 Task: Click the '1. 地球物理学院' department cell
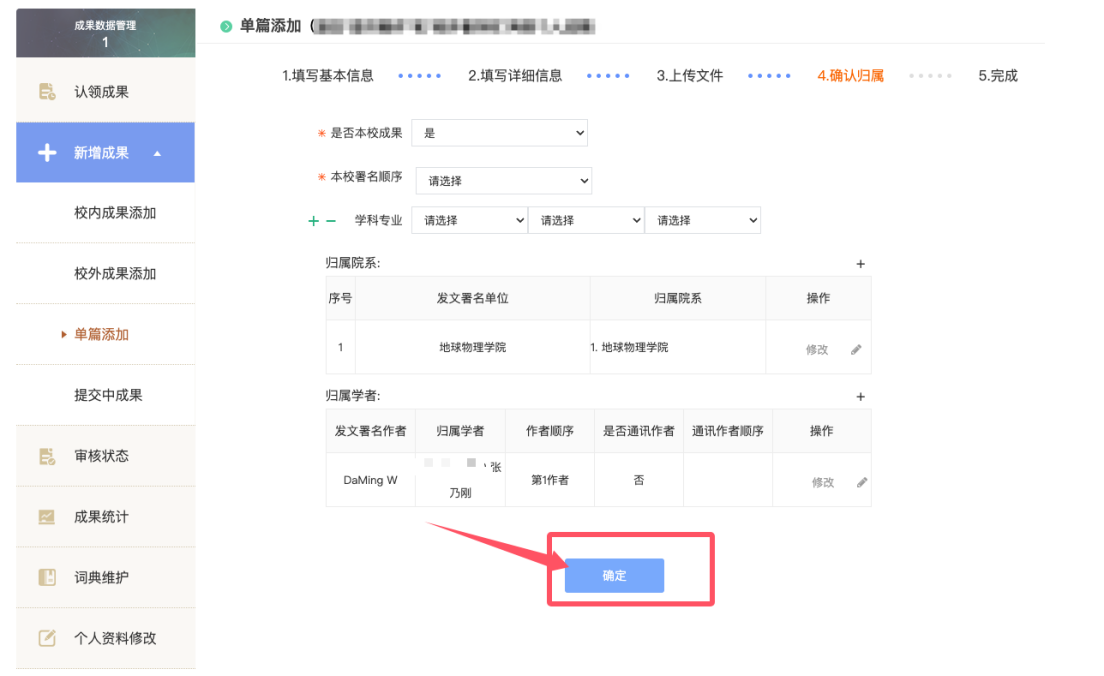click(x=677, y=347)
